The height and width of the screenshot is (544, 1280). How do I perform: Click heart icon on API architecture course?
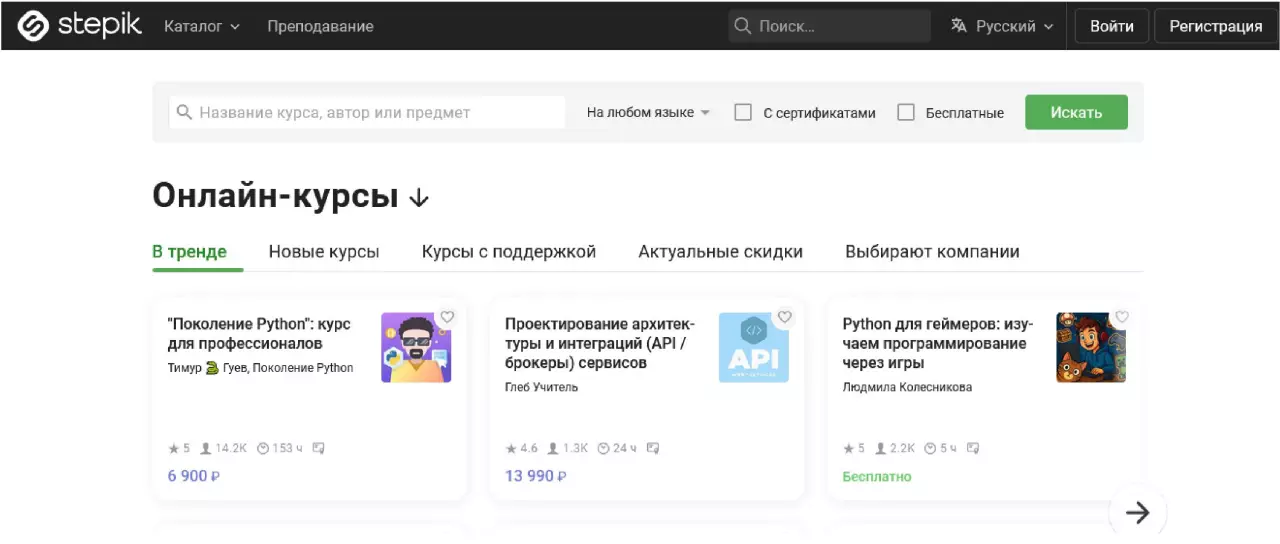pos(785,317)
